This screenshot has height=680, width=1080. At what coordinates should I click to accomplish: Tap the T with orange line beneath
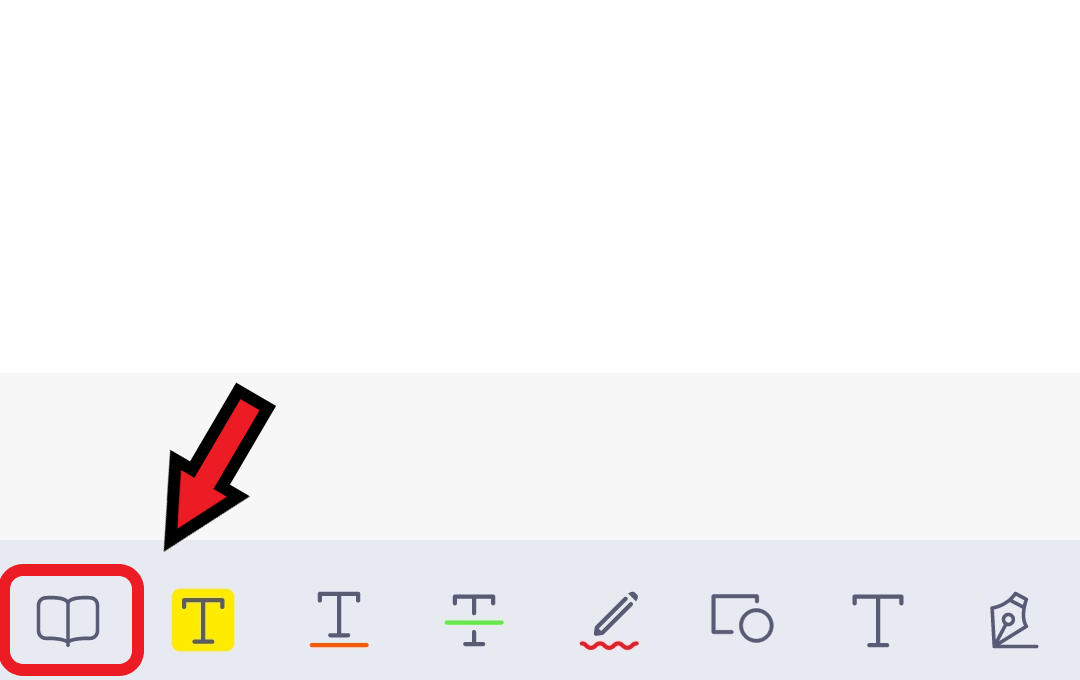(x=339, y=619)
